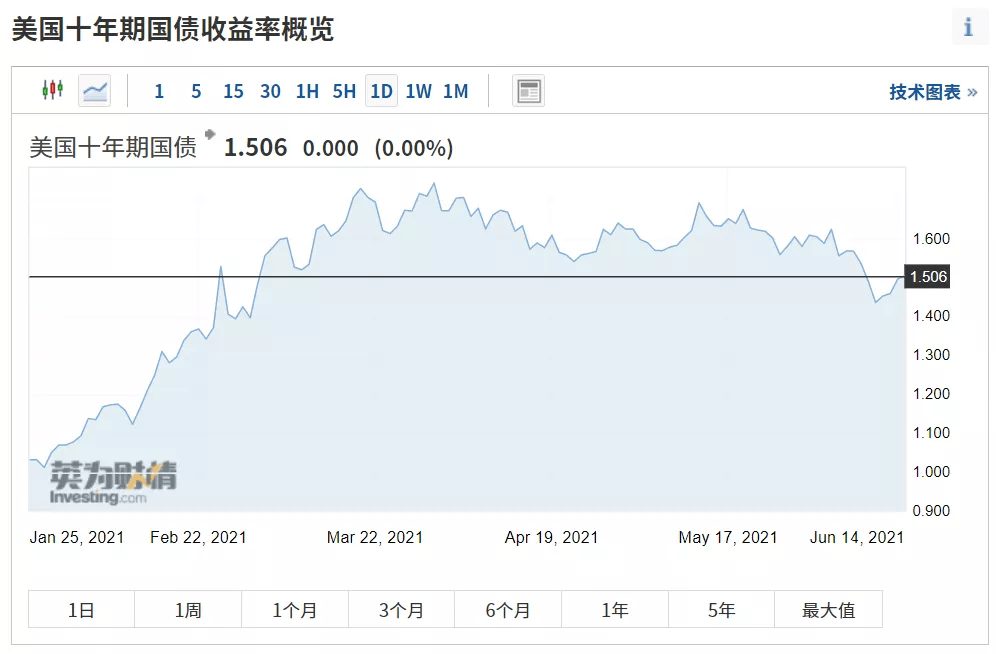Screen dimensions: 996x654
Task: Click the 最大值 range button
Action: coord(828,610)
